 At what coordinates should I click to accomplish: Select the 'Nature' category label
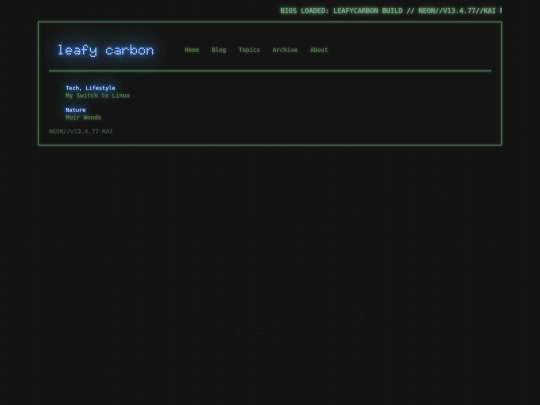pyautogui.click(x=75, y=110)
